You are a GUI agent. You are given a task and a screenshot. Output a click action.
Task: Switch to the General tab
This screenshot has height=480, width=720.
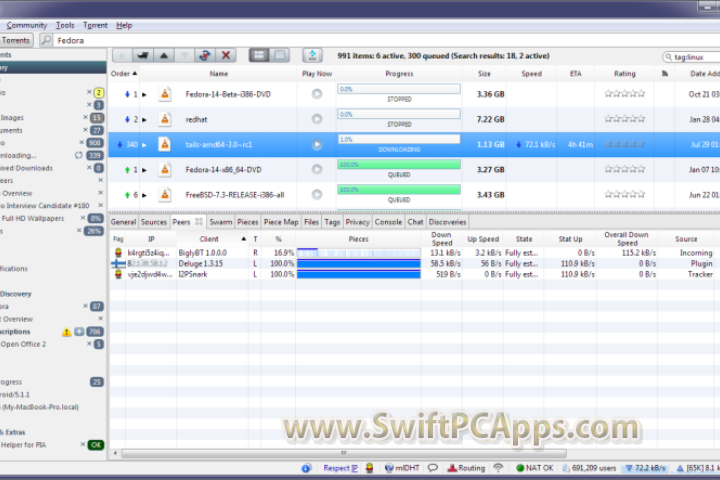(x=123, y=222)
